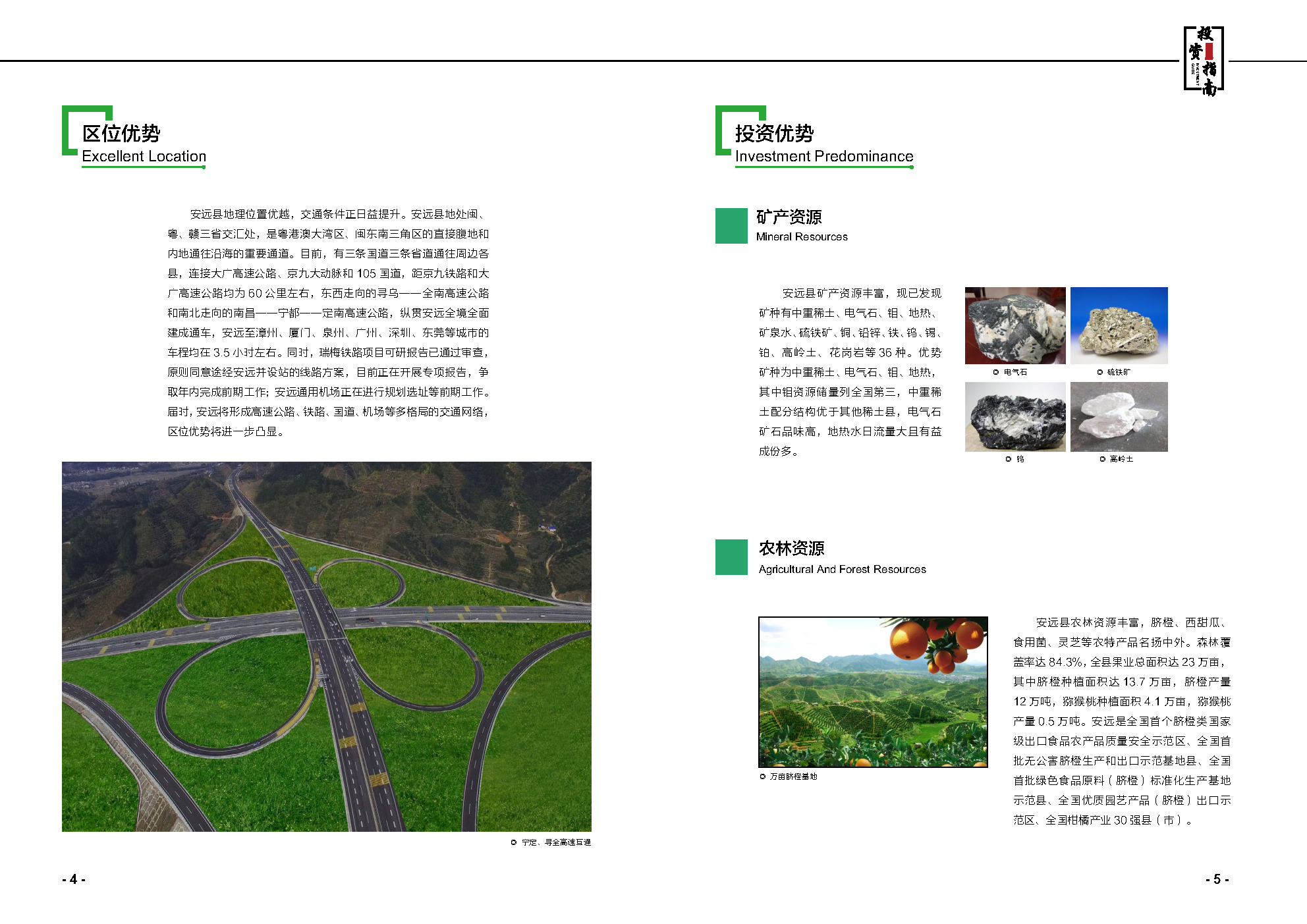Click the green square next to 矿产资源

coord(731,226)
